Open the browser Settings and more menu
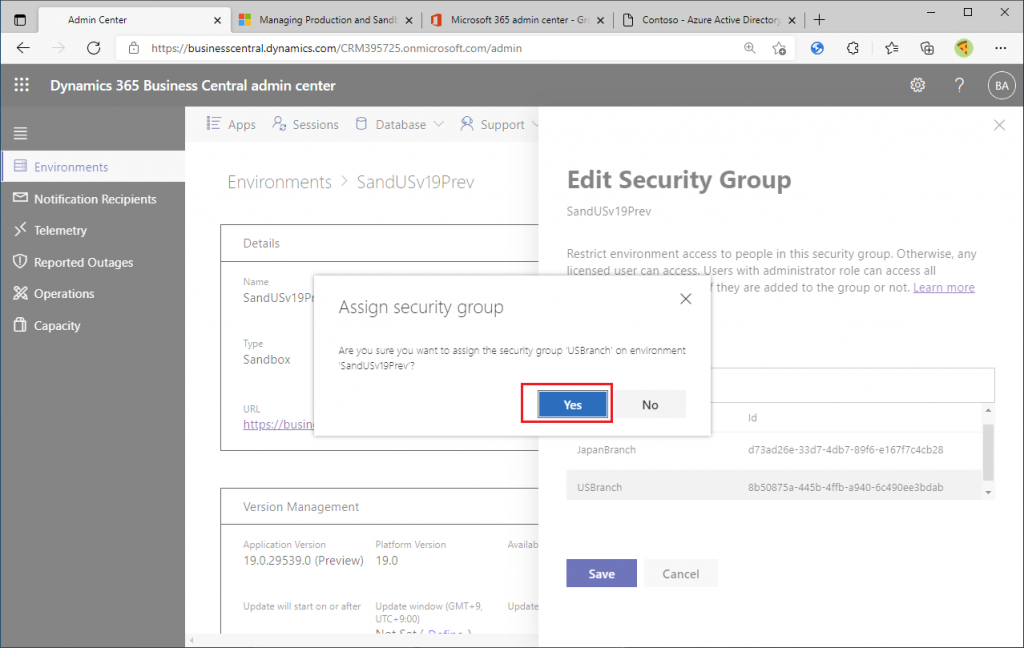 1000,48
